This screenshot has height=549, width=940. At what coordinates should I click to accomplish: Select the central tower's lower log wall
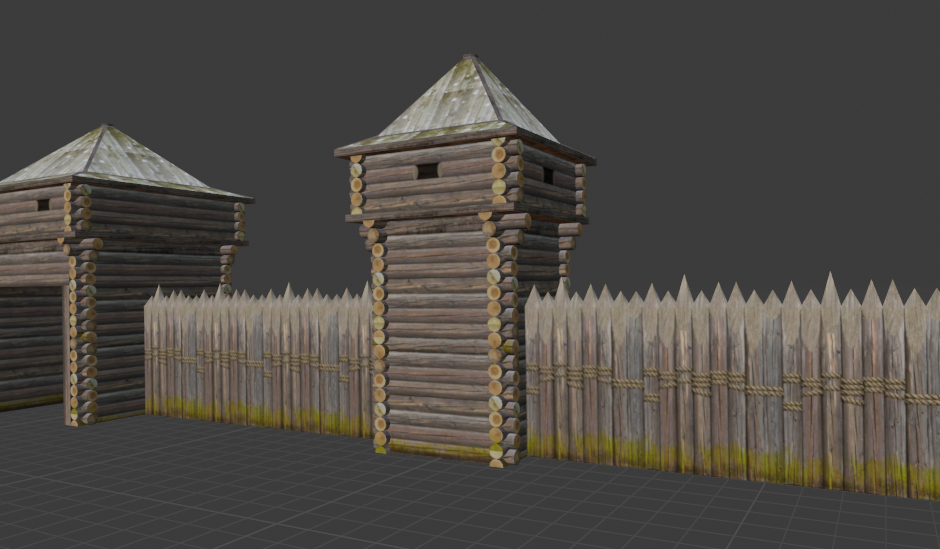(436, 340)
